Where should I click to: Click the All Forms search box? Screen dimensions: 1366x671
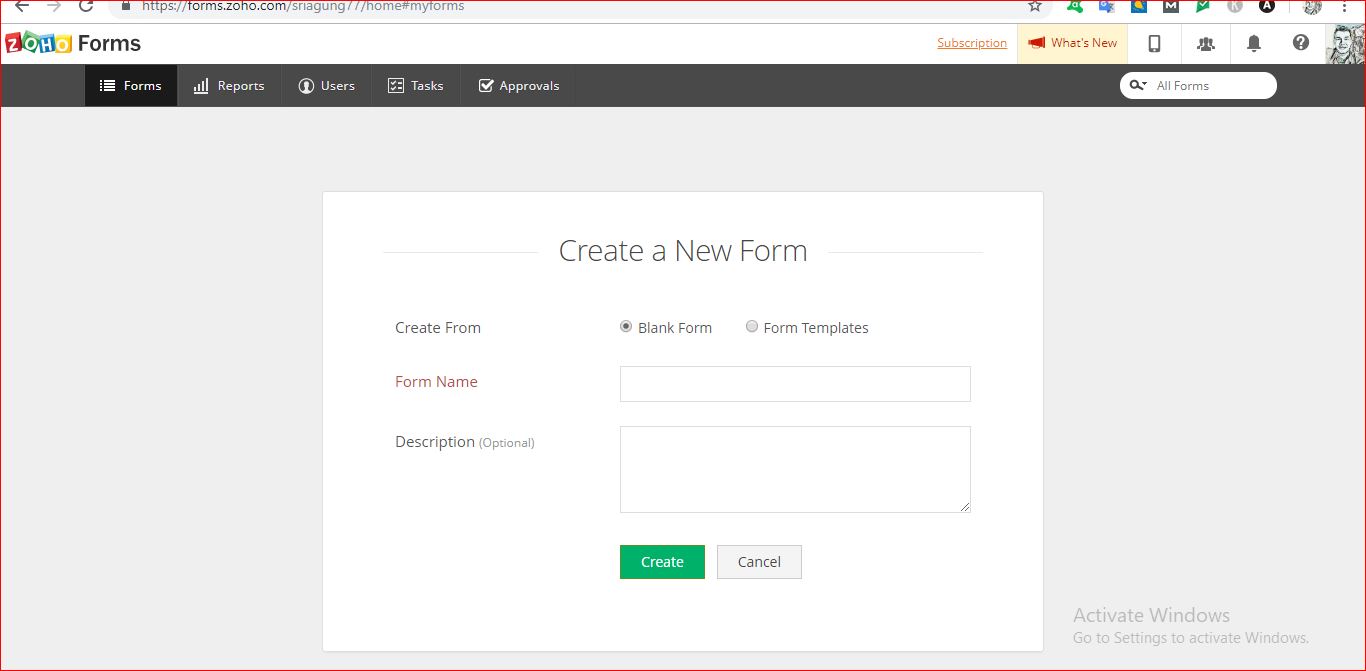(x=1198, y=86)
